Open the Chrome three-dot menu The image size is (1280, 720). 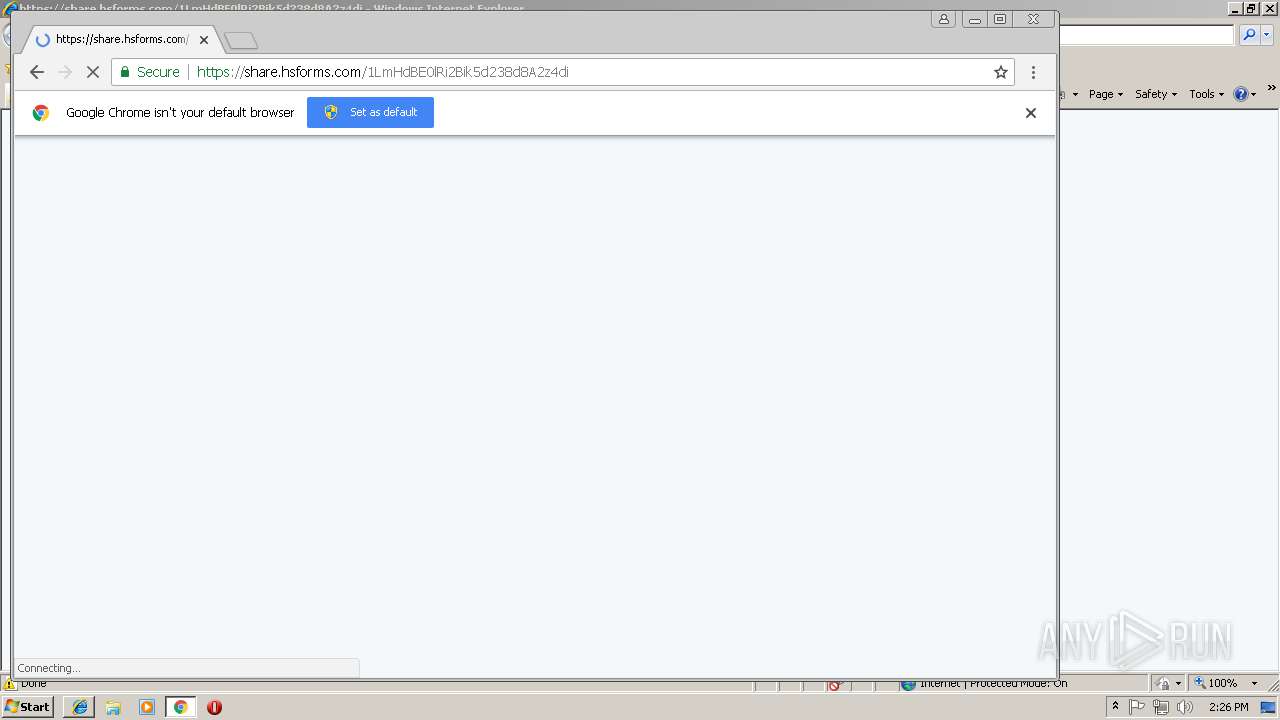pos(1033,72)
